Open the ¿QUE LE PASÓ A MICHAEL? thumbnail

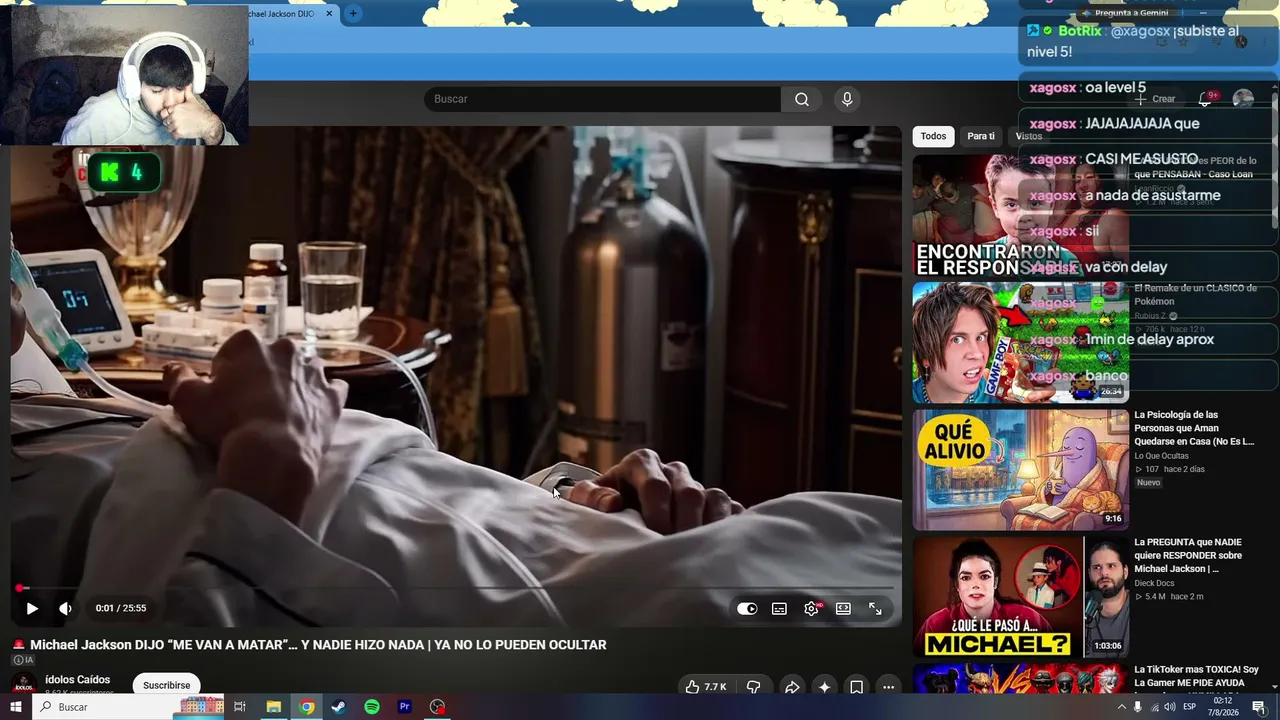coord(1020,597)
